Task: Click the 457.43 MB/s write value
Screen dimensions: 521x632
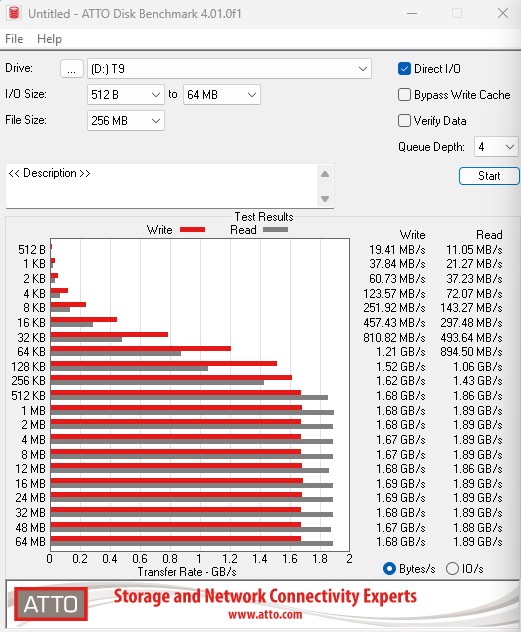Action: pyautogui.click(x=394, y=323)
